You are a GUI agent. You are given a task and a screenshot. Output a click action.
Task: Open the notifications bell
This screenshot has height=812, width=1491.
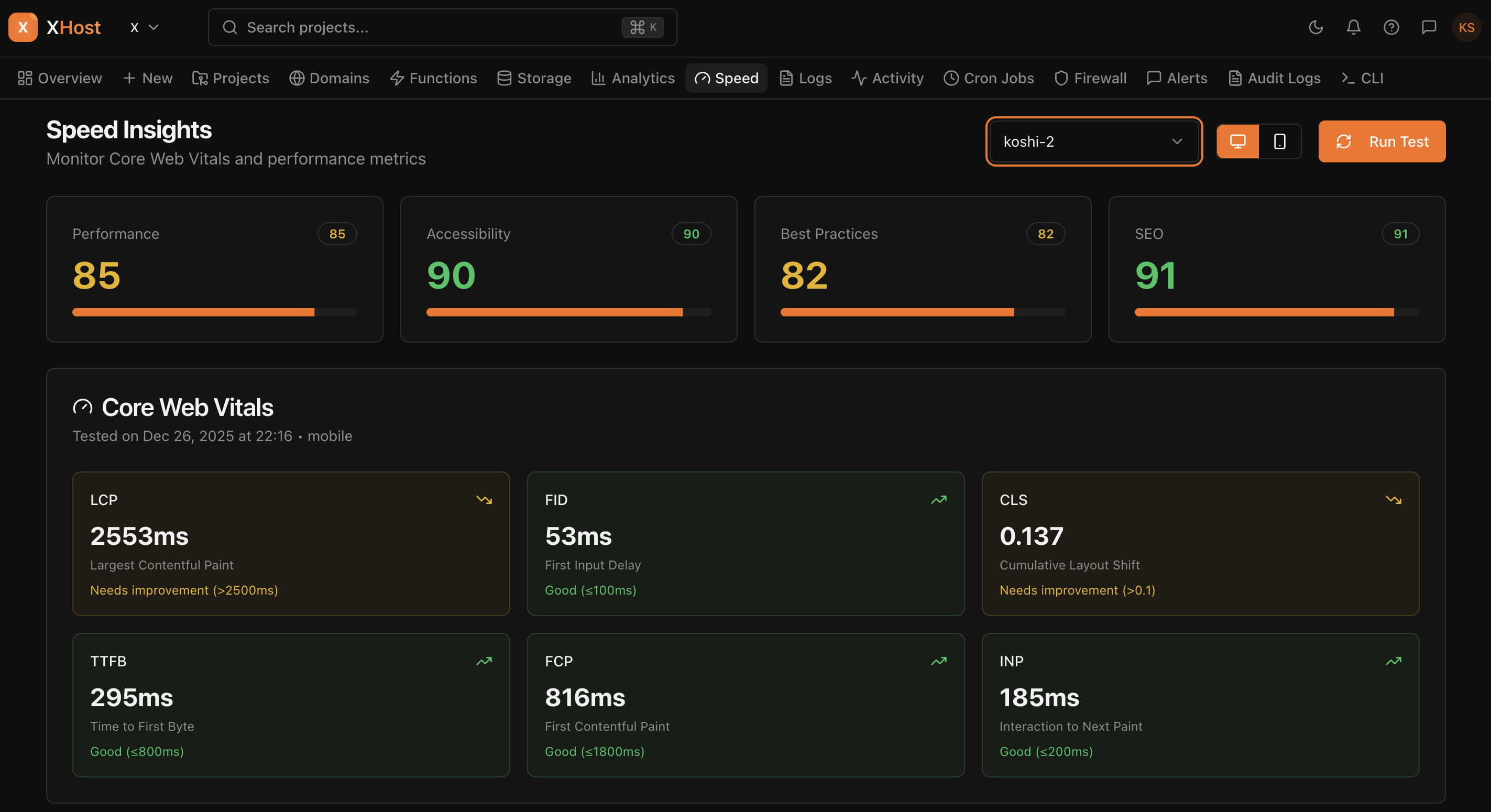click(1353, 27)
